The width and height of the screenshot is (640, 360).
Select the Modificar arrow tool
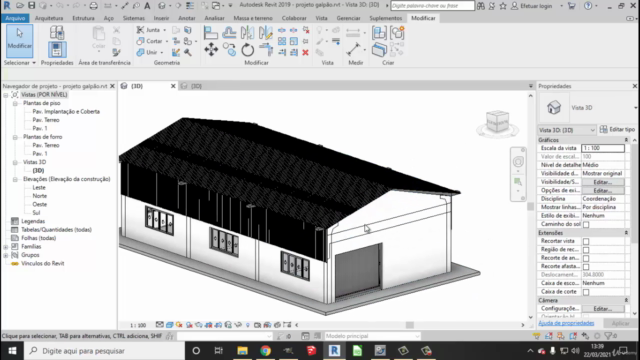[x=19, y=40]
